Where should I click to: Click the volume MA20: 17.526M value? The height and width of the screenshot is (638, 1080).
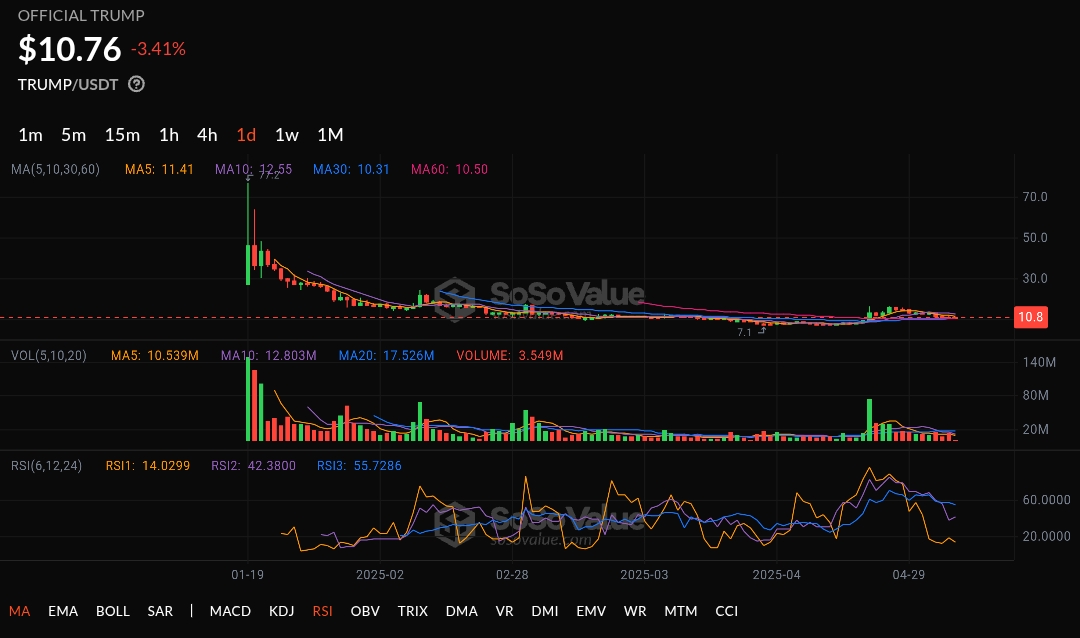click(386, 356)
